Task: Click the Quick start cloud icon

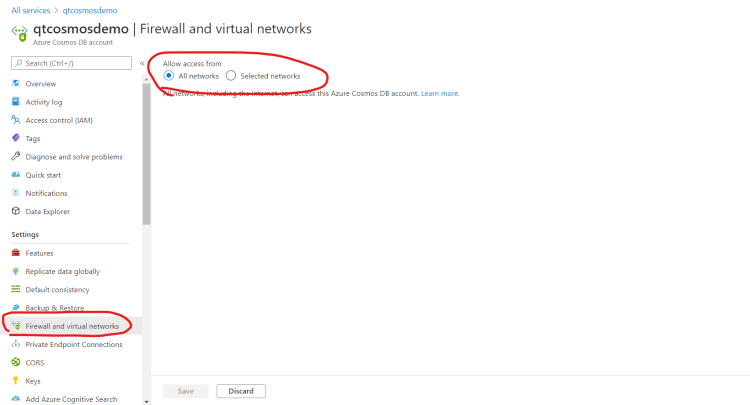Action: (16, 175)
